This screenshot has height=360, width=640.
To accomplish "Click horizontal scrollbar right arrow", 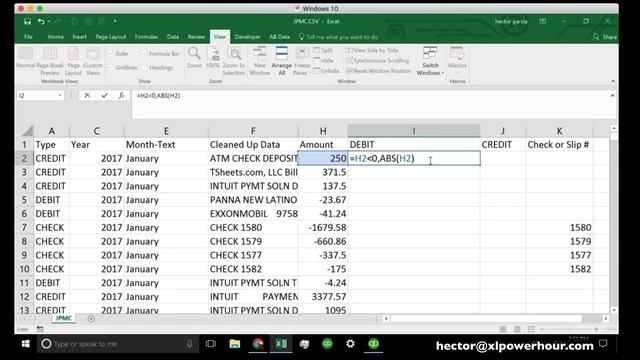I will pyautogui.click(x=606, y=318).
